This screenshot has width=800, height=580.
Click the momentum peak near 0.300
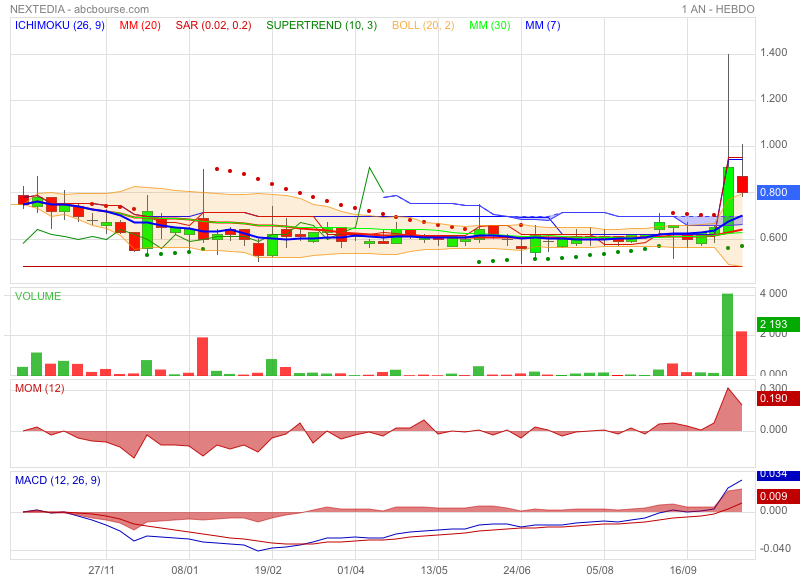point(728,389)
